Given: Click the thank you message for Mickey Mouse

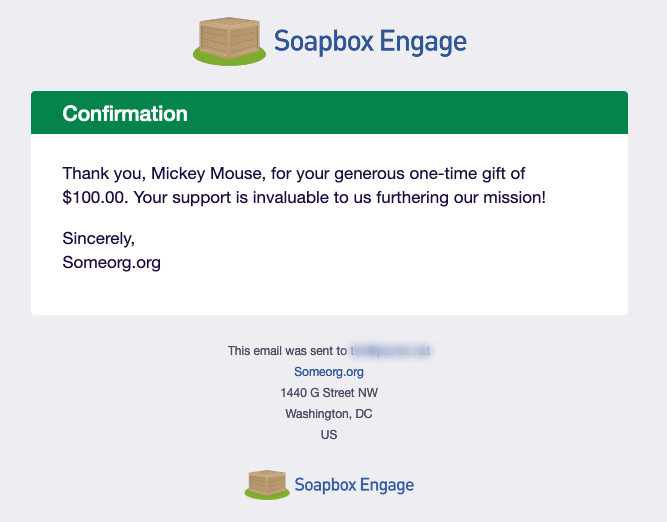Looking at the screenshot, I should (x=304, y=185).
